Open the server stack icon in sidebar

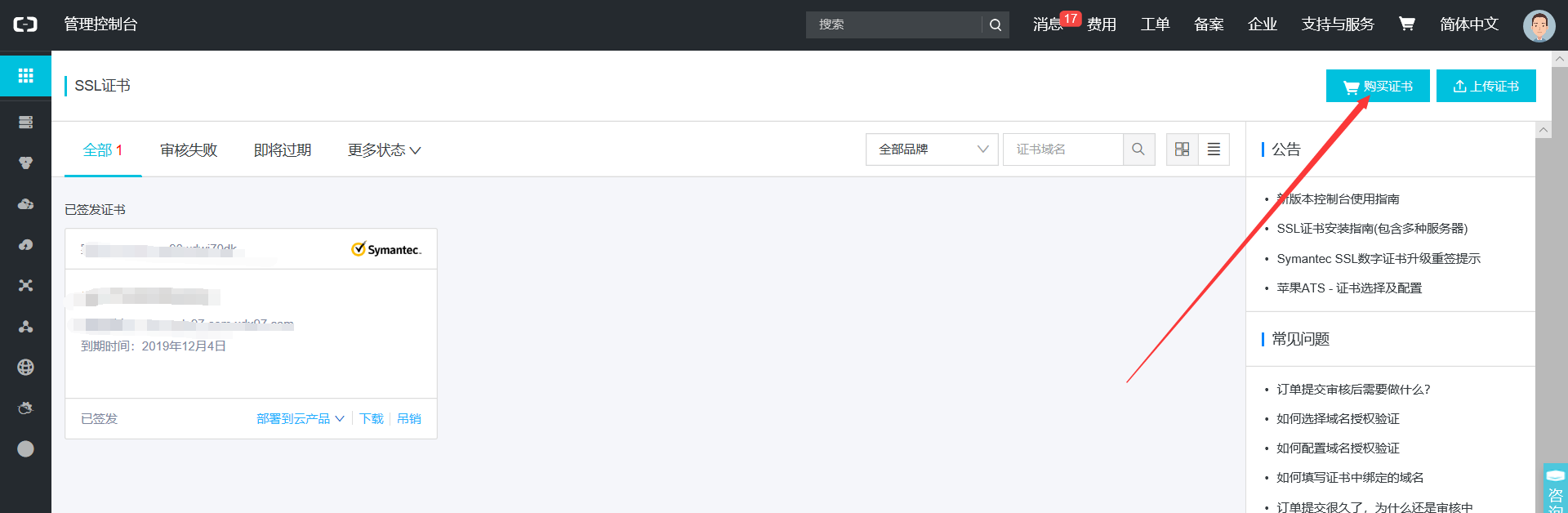[25, 123]
